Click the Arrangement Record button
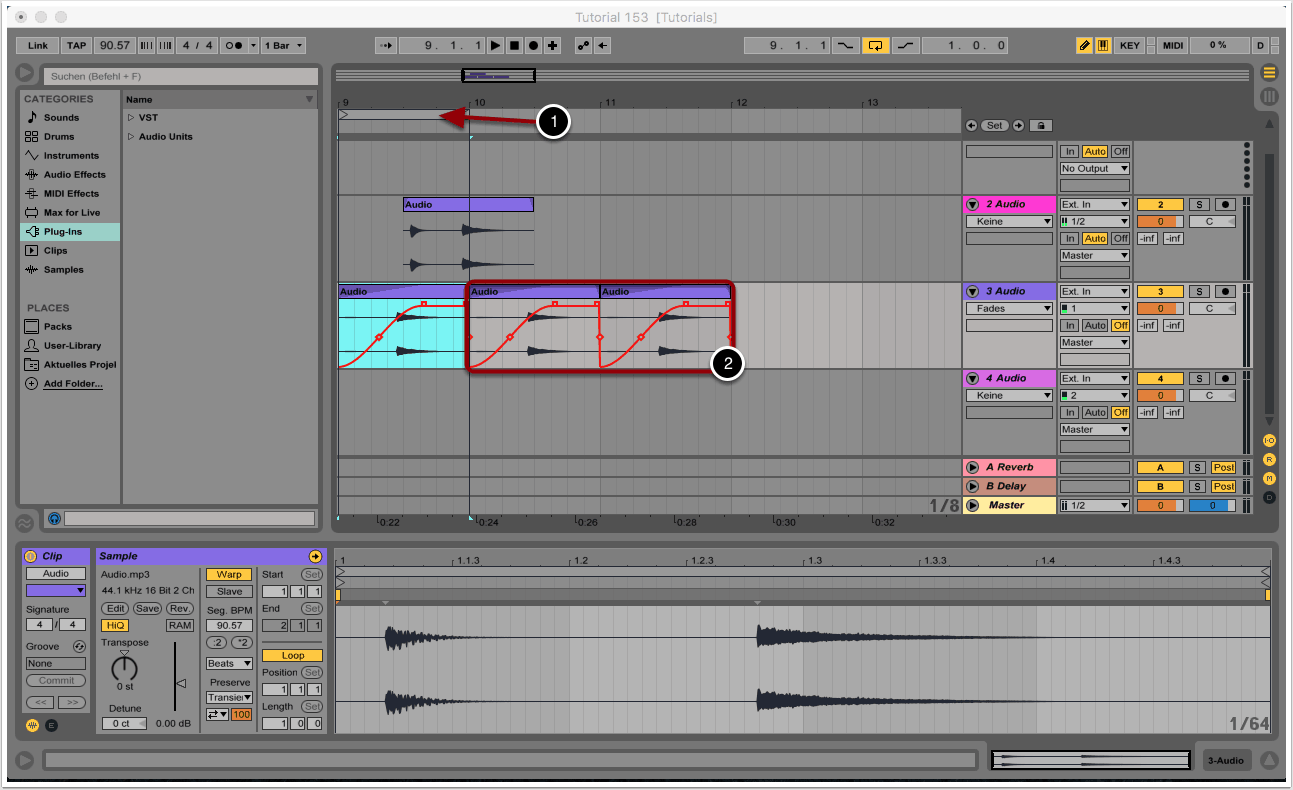This screenshot has width=1293, height=790. pyautogui.click(x=533, y=46)
